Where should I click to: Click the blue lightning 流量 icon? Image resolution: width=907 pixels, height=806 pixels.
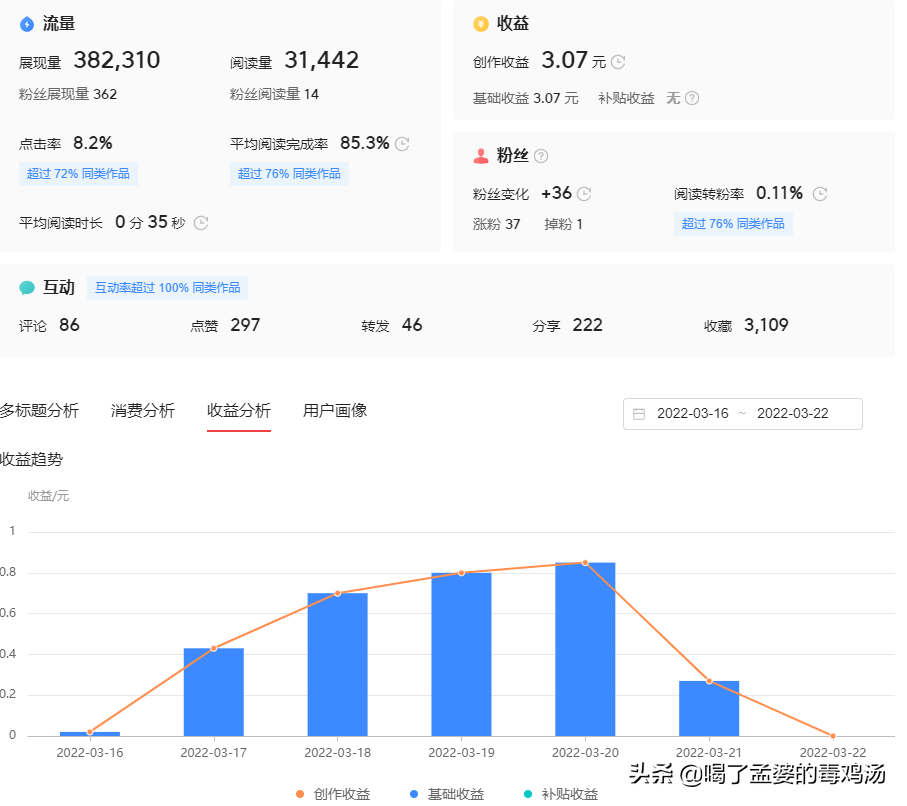tap(27, 24)
